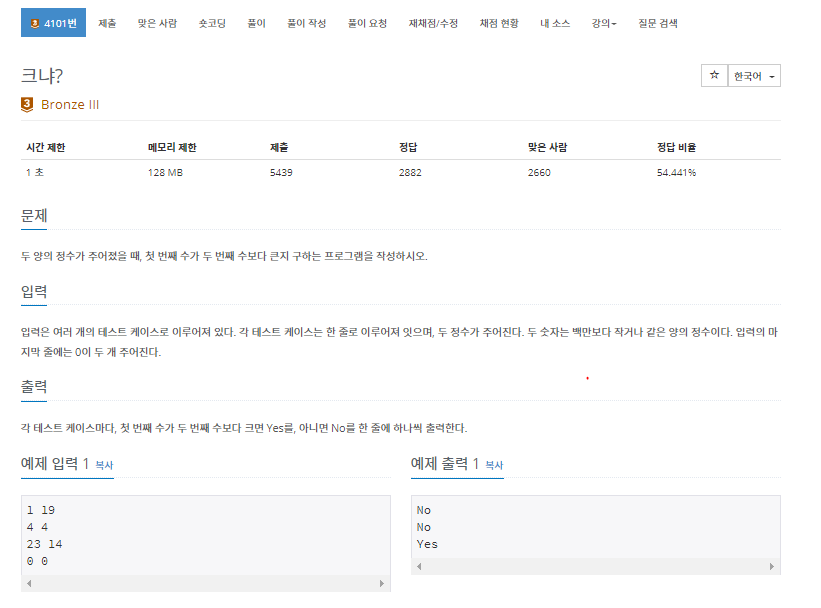The image size is (821, 608).
Task: Click the correct answers value 2882
Action: click(410, 172)
